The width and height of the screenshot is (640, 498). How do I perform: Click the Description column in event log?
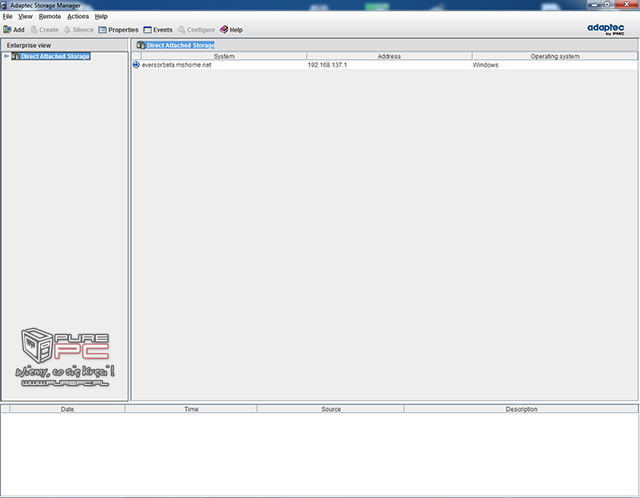click(x=521, y=409)
